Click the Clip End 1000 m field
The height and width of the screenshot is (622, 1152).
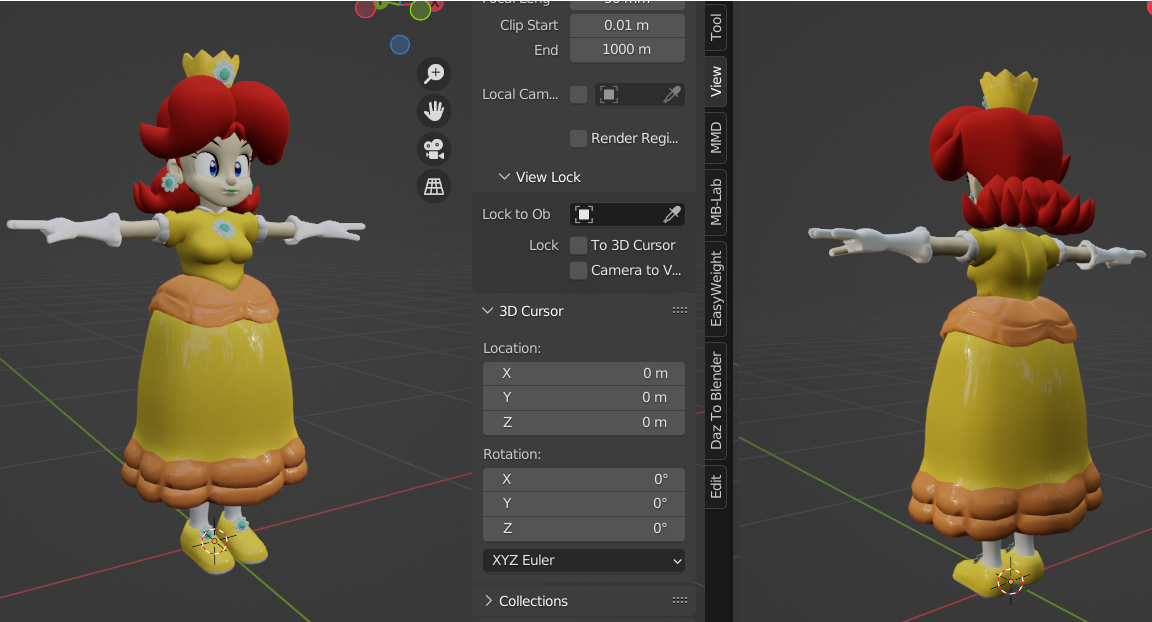tap(627, 49)
